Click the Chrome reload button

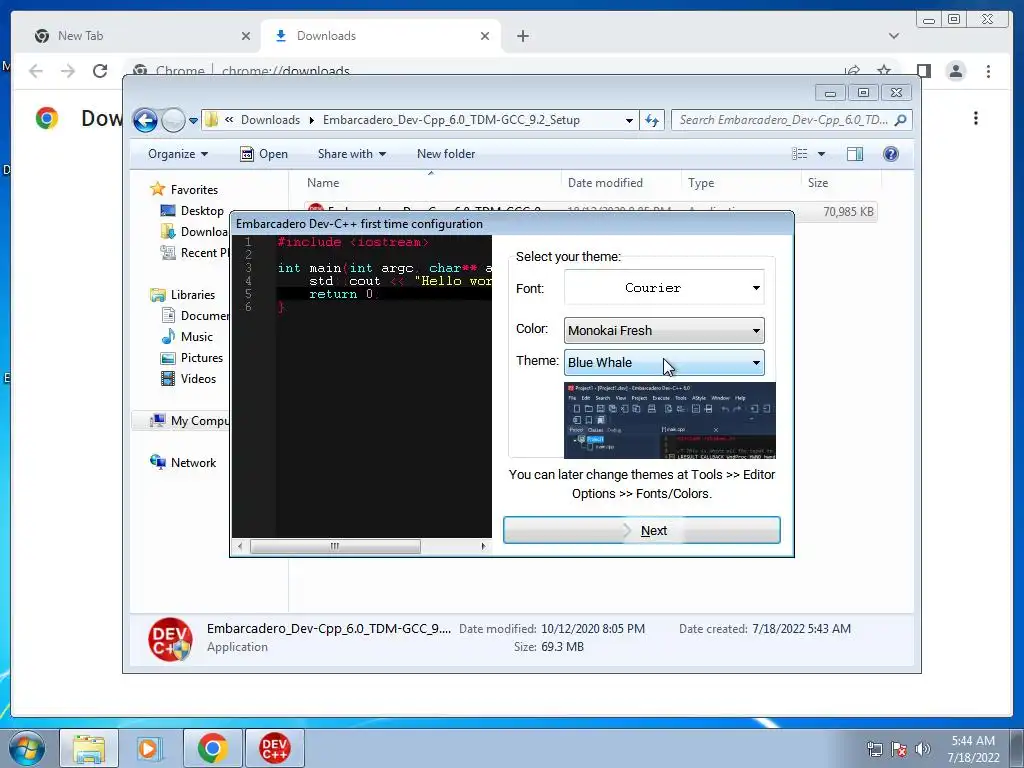coord(100,71)
